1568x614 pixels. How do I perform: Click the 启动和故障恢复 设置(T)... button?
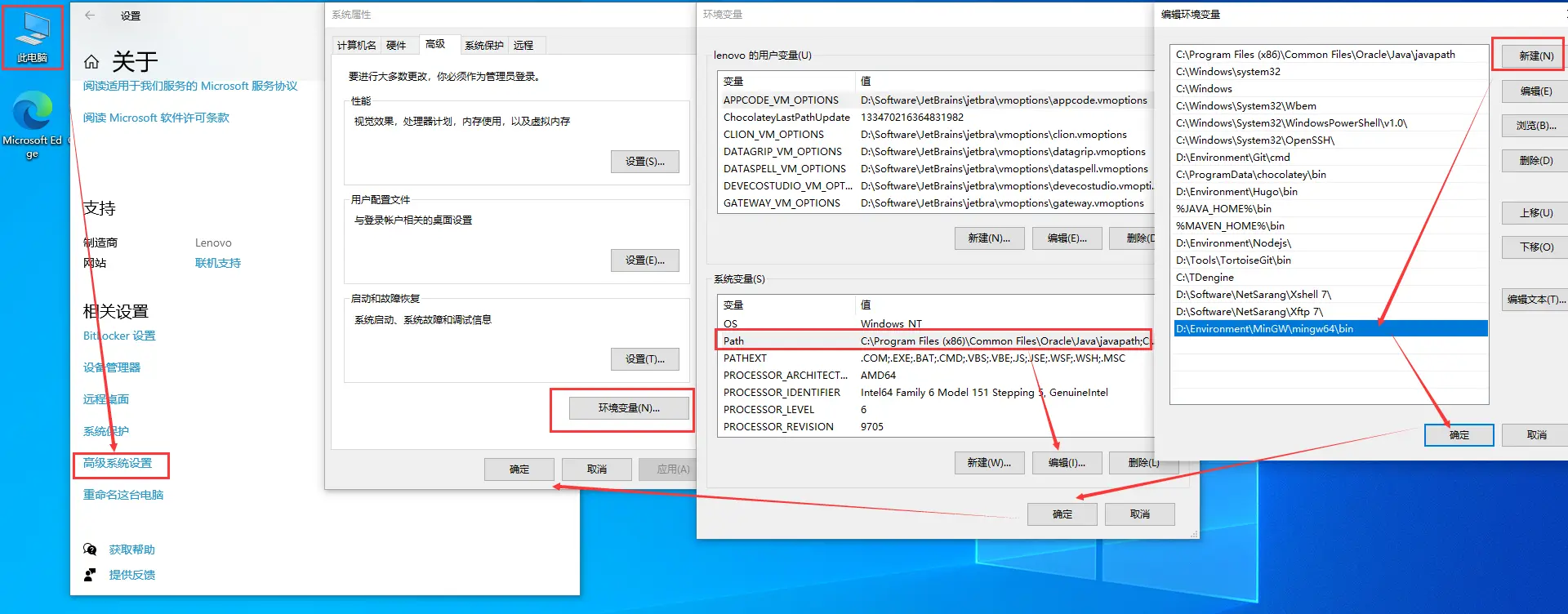pos(645,359)
